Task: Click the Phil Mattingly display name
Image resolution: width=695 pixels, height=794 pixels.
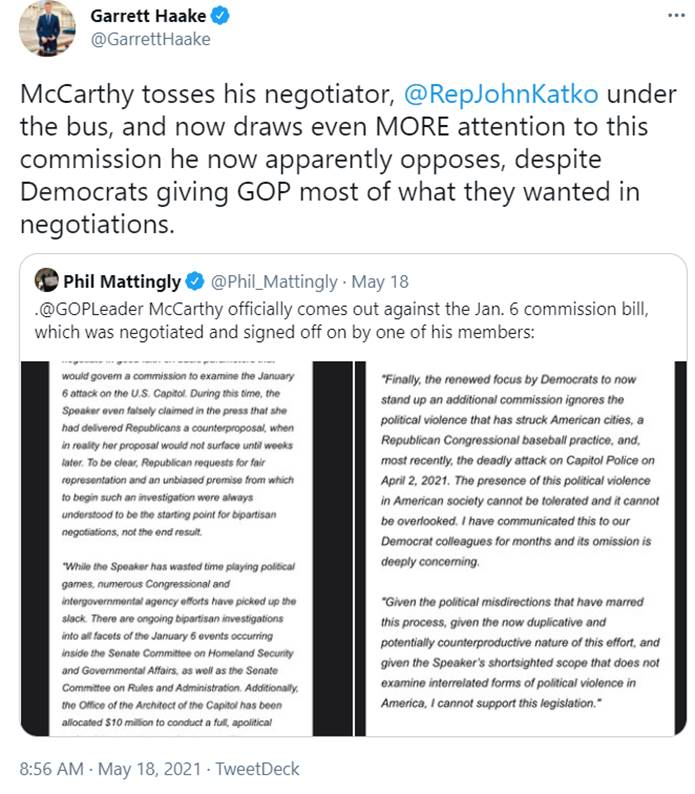Action: pos(122,282)
